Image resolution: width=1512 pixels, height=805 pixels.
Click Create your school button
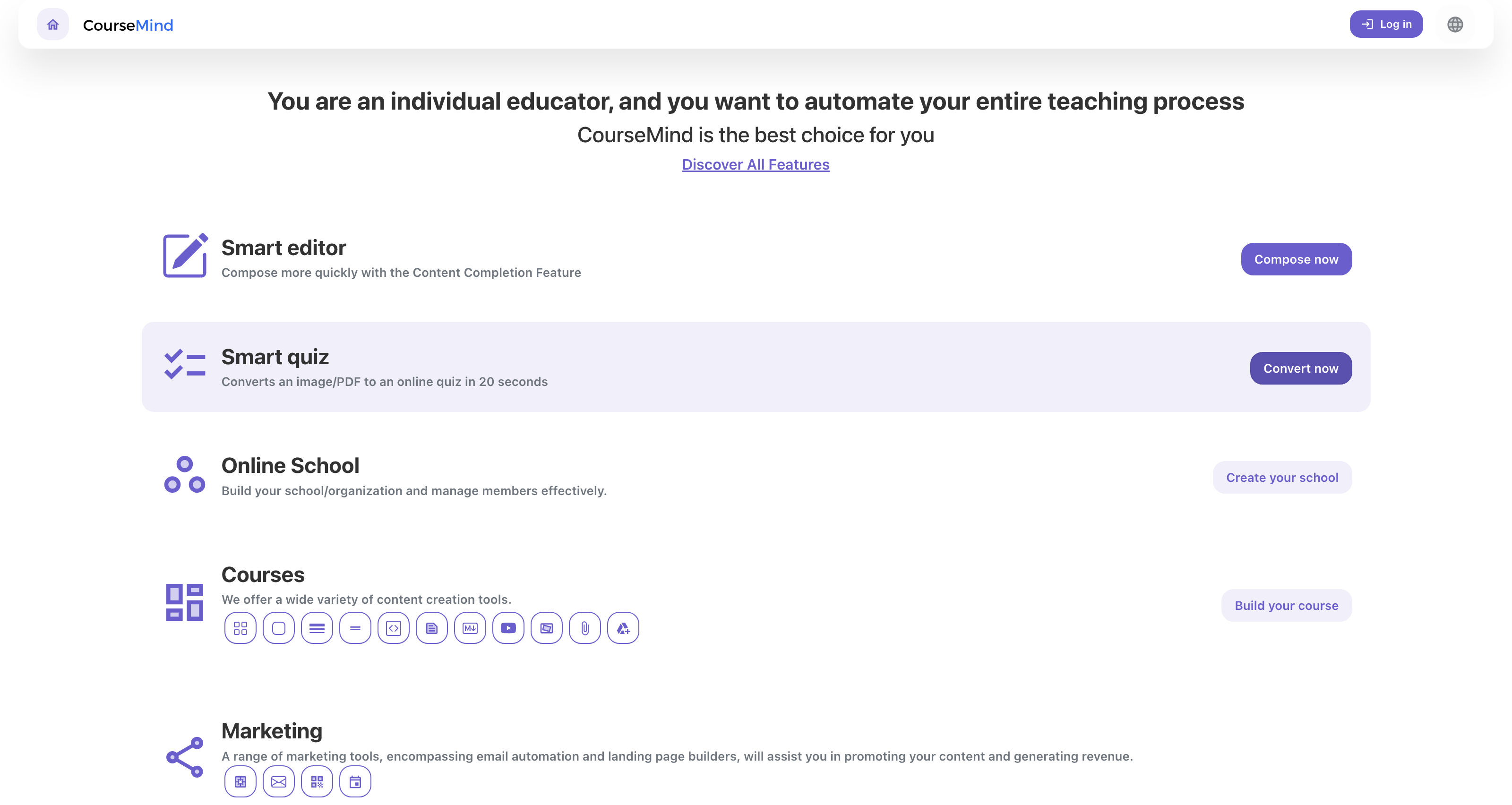[x=1282, y=477]
